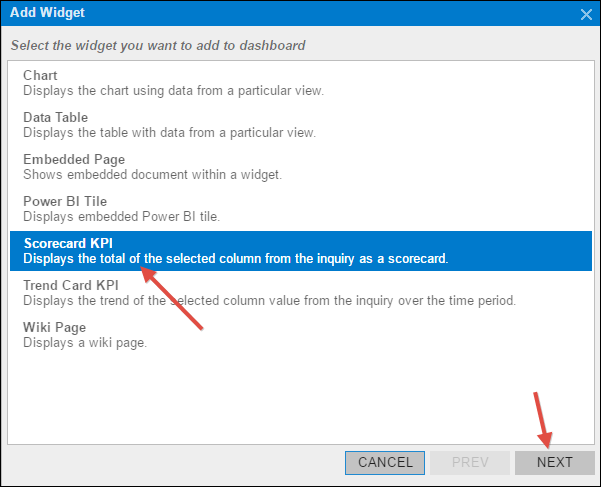This screenshot has width=601, height=487.
Task: Click the Trend Card KPI description line
Action: tap(269, 301)
